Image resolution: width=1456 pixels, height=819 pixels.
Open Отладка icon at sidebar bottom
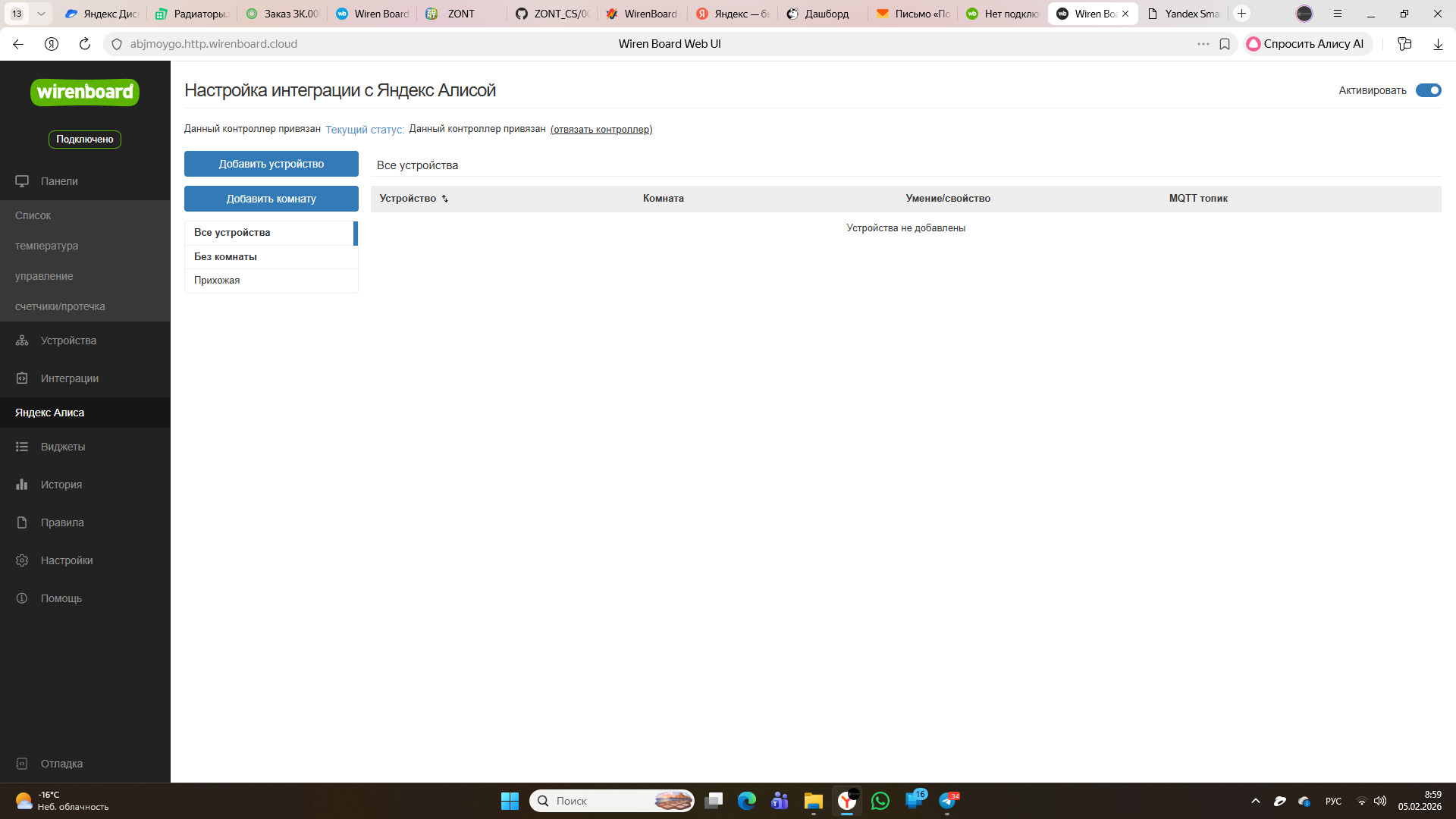point(22,764)
